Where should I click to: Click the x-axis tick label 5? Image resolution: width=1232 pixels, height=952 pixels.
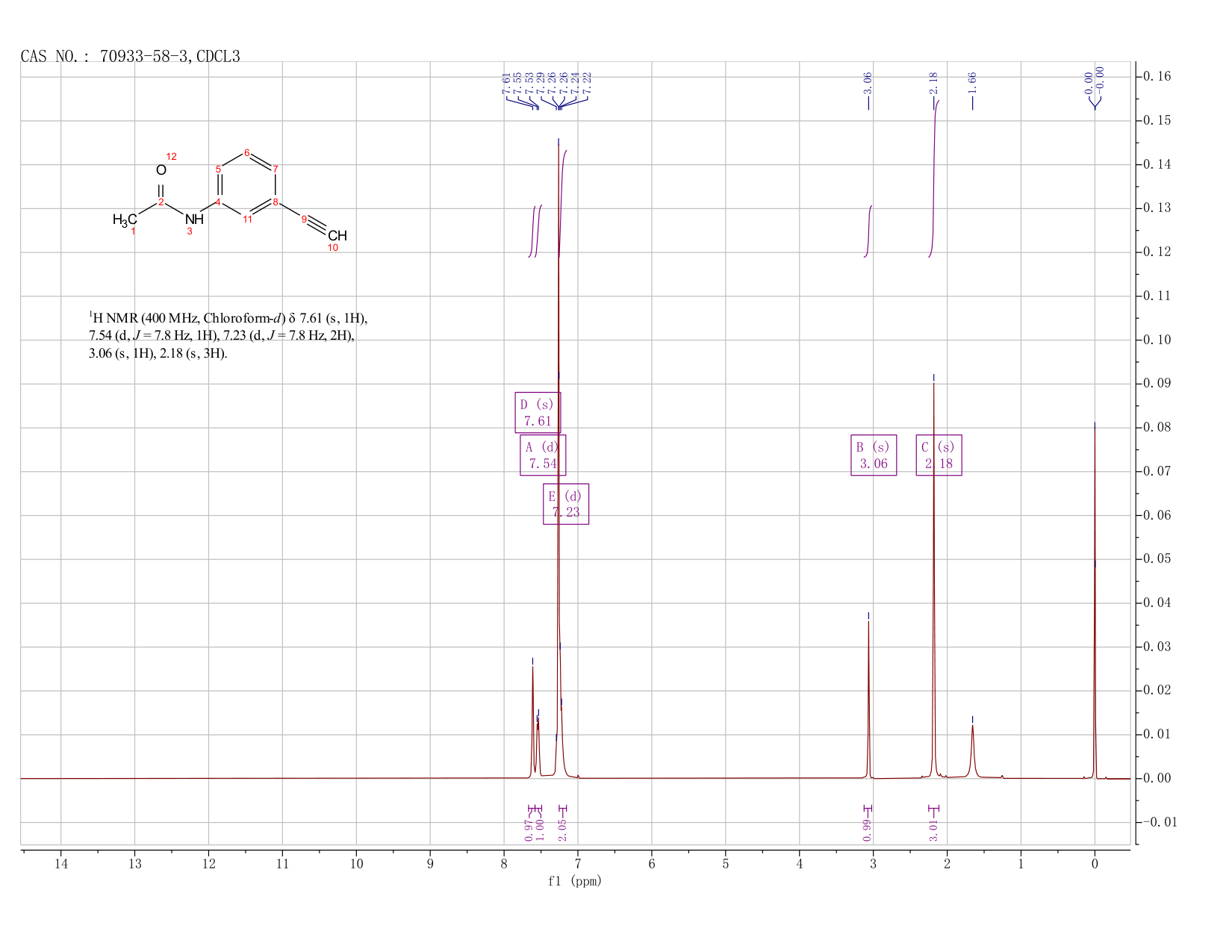coord(726,864)
